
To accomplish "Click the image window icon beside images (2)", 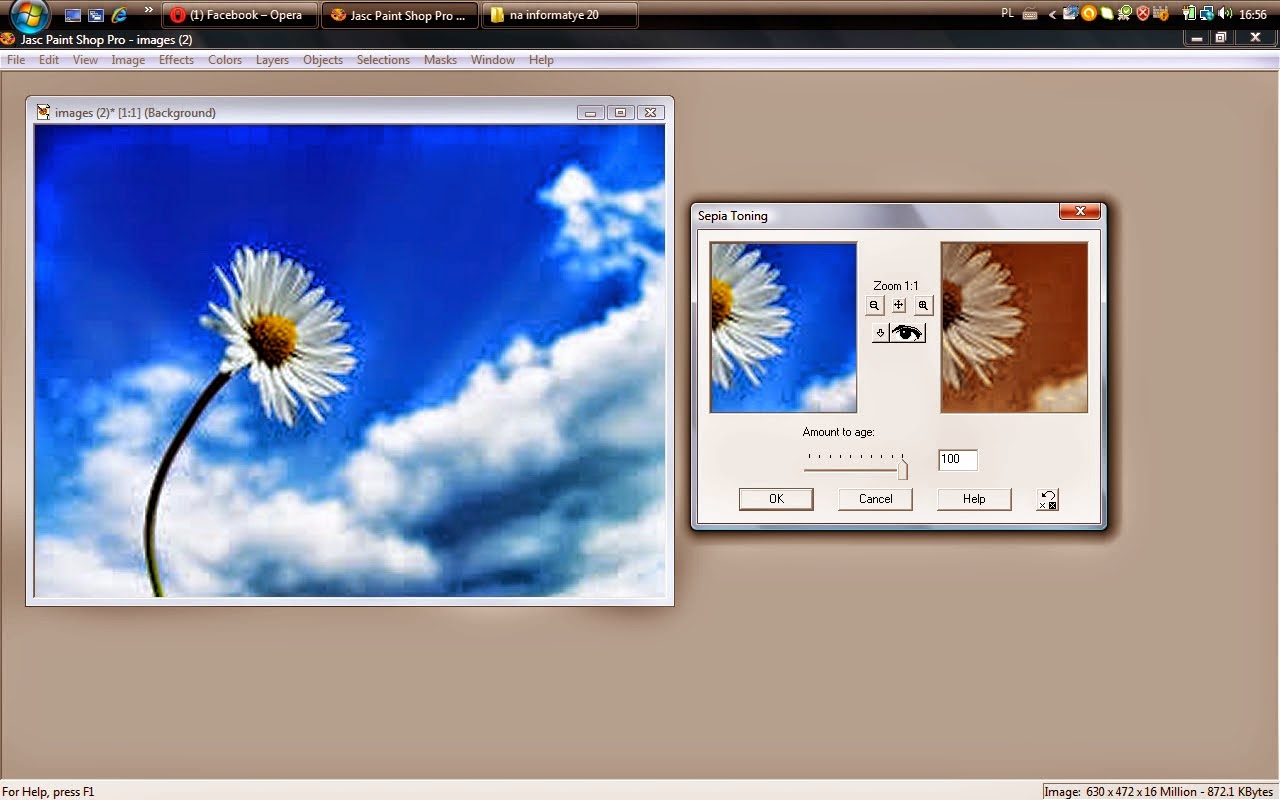I will (x=43, y=112).
